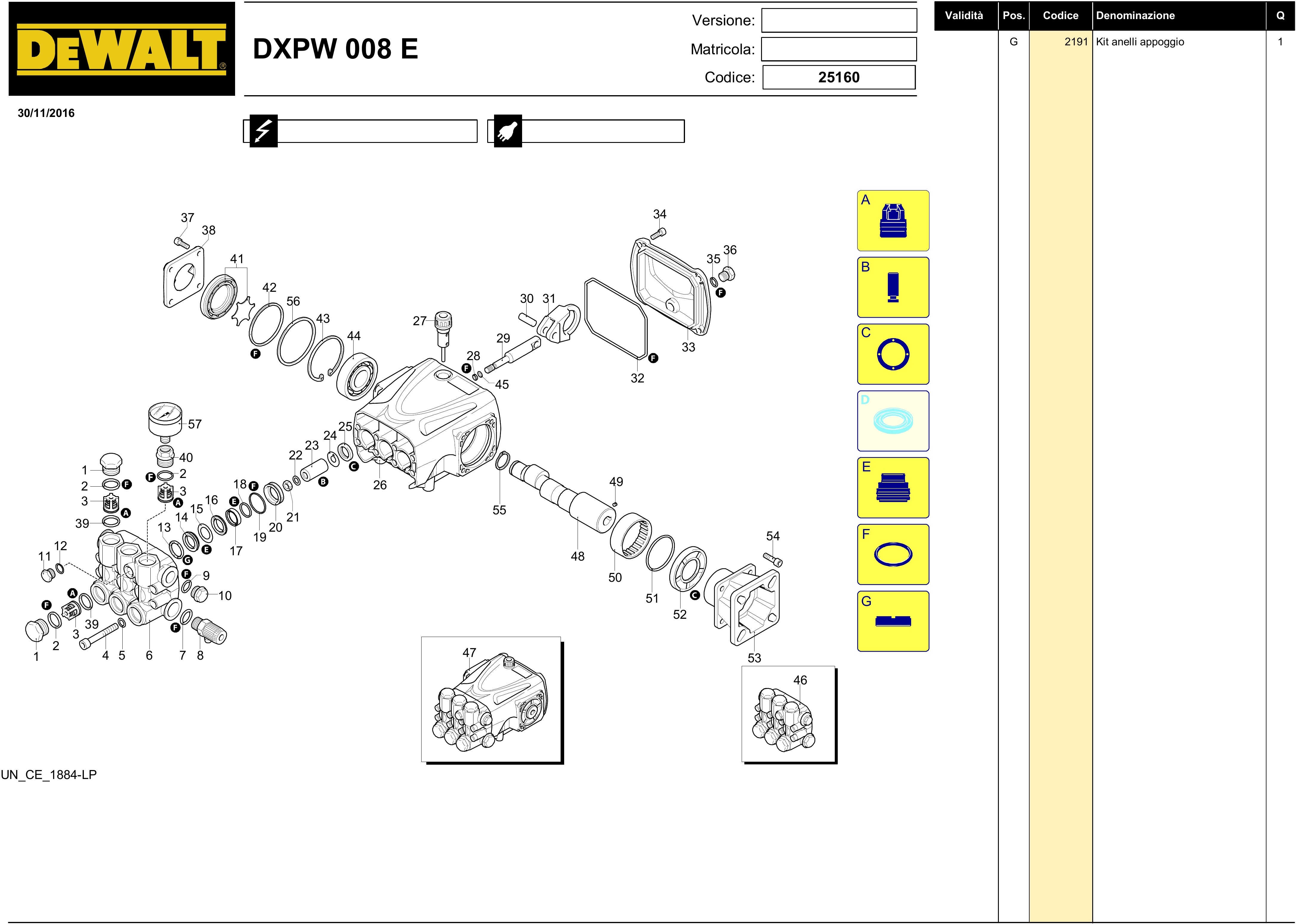Select kit tile A valve icon

tap(893, 221)
